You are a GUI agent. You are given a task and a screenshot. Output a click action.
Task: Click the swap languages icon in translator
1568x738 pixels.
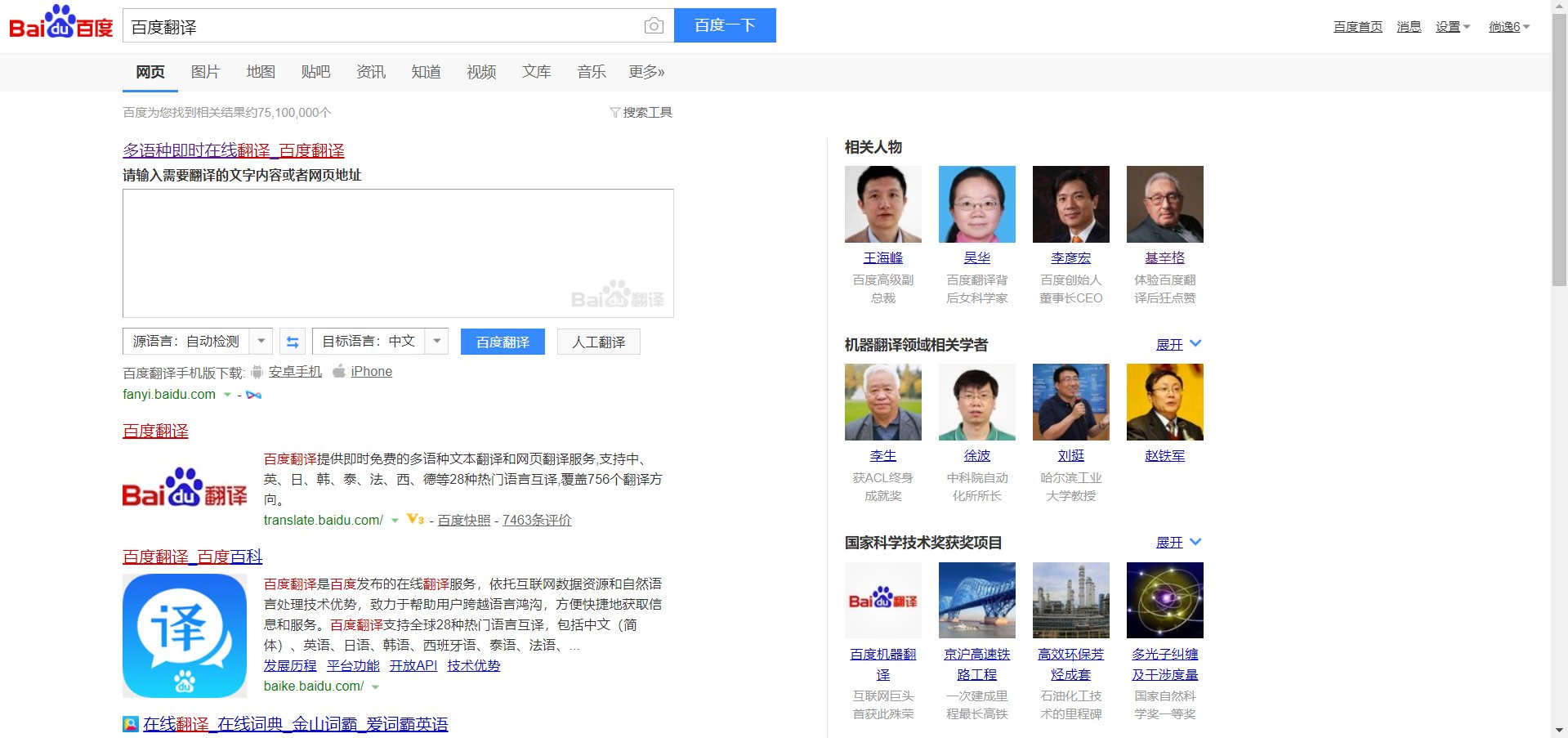pyautogui.click(x=293, y=341)
